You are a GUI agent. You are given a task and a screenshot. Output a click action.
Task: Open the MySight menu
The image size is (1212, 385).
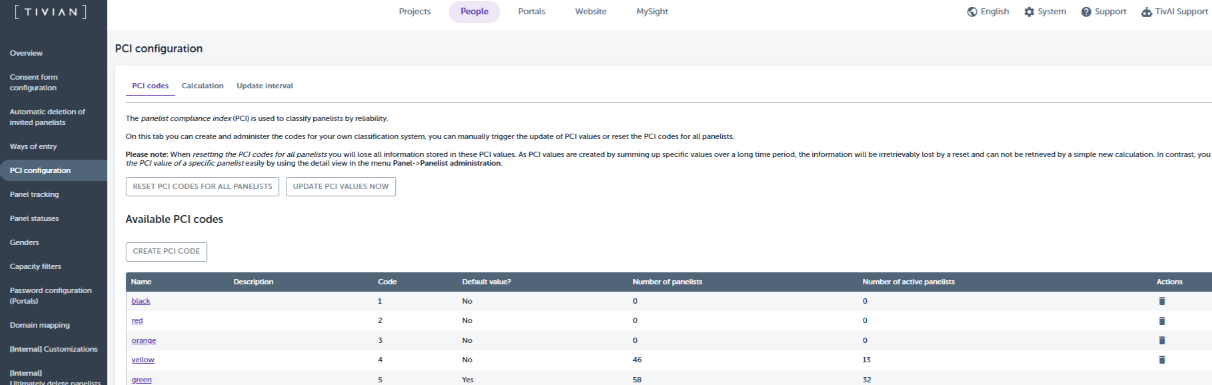(x=652, y=12)
